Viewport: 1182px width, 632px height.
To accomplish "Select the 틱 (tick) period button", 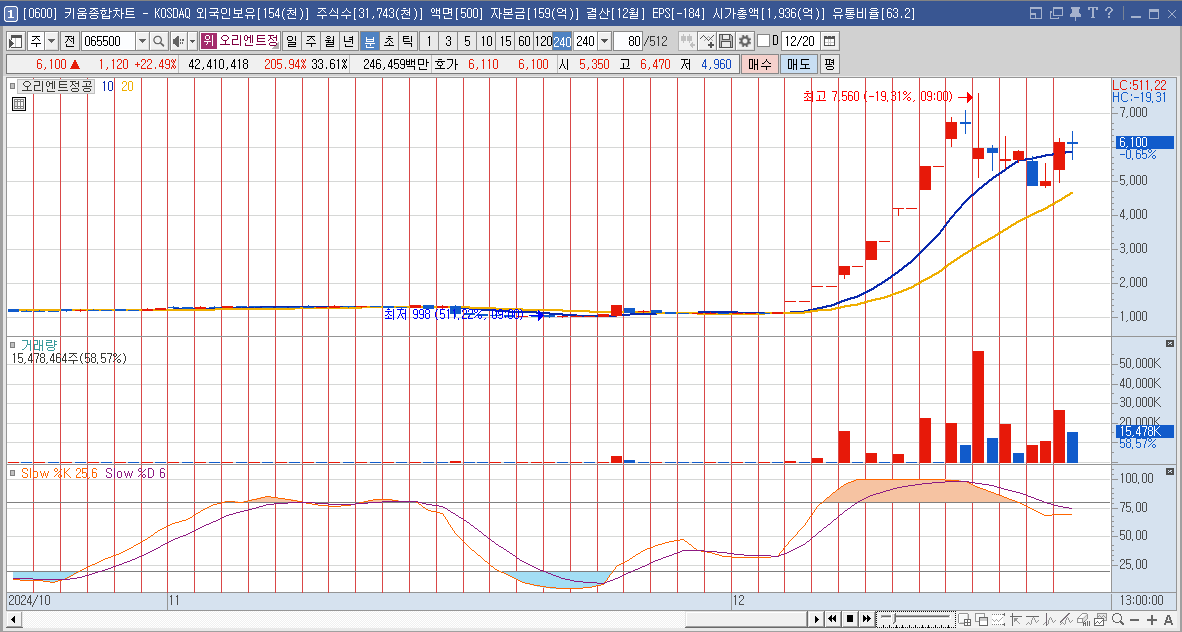I will [407, 41].
